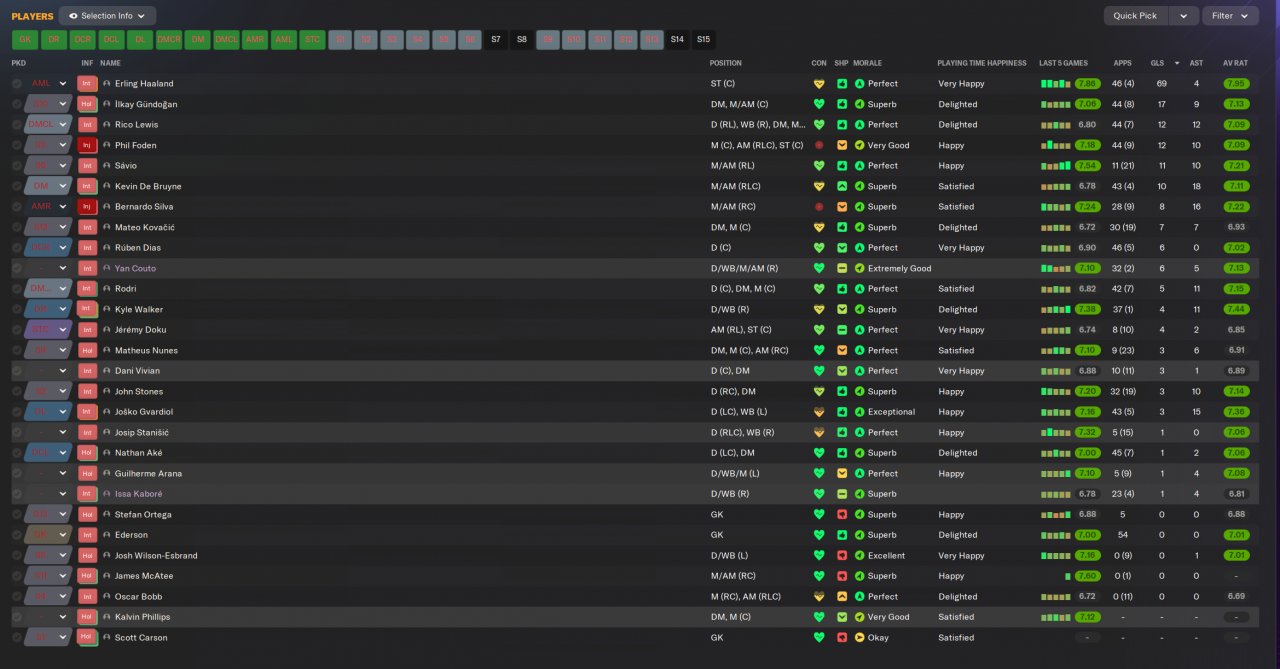
Task: Sort by the GLS column header
Action: (x=1156, y=63)
